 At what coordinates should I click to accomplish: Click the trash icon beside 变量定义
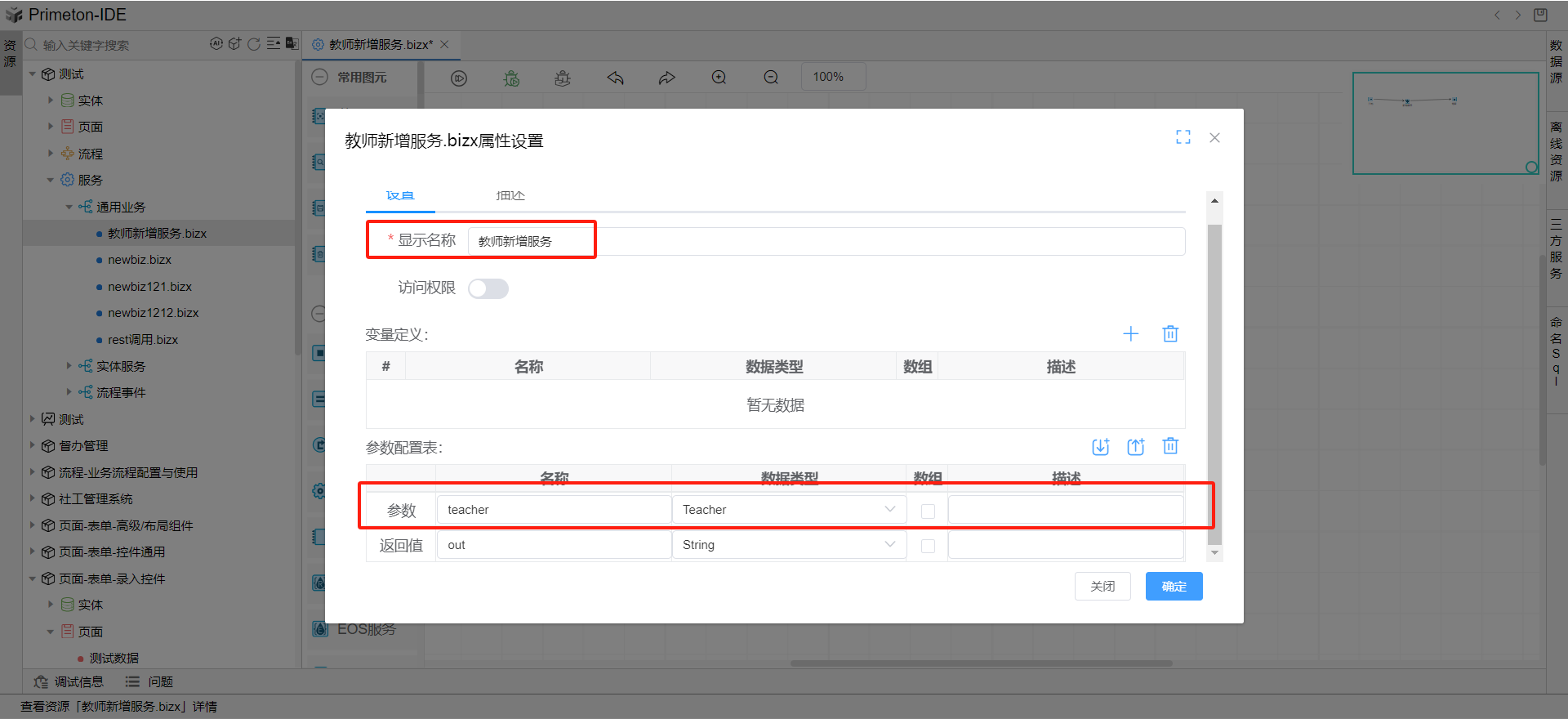(1170, 333)
